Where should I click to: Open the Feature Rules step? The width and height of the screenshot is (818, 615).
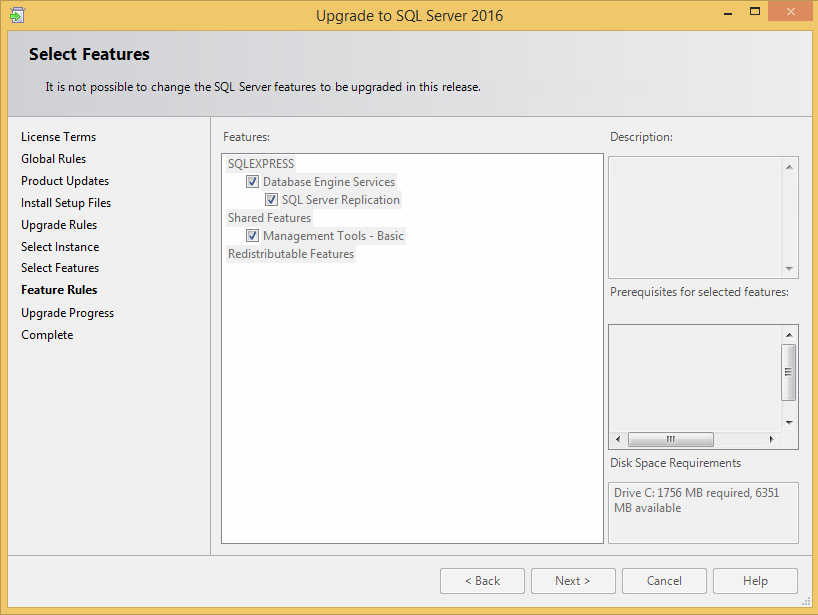point(59,290)
